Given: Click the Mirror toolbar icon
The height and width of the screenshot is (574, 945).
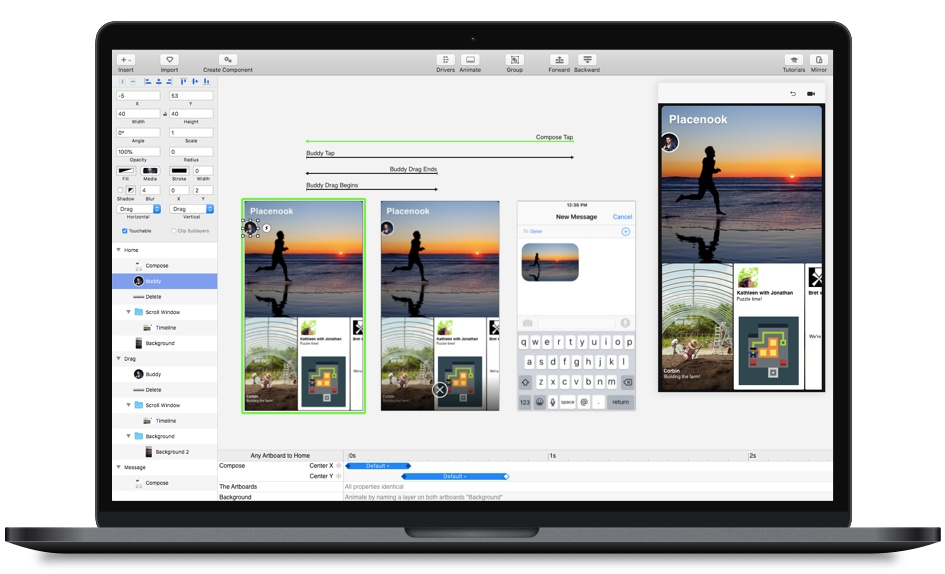Looking at the screenshot, I should 818,60.
